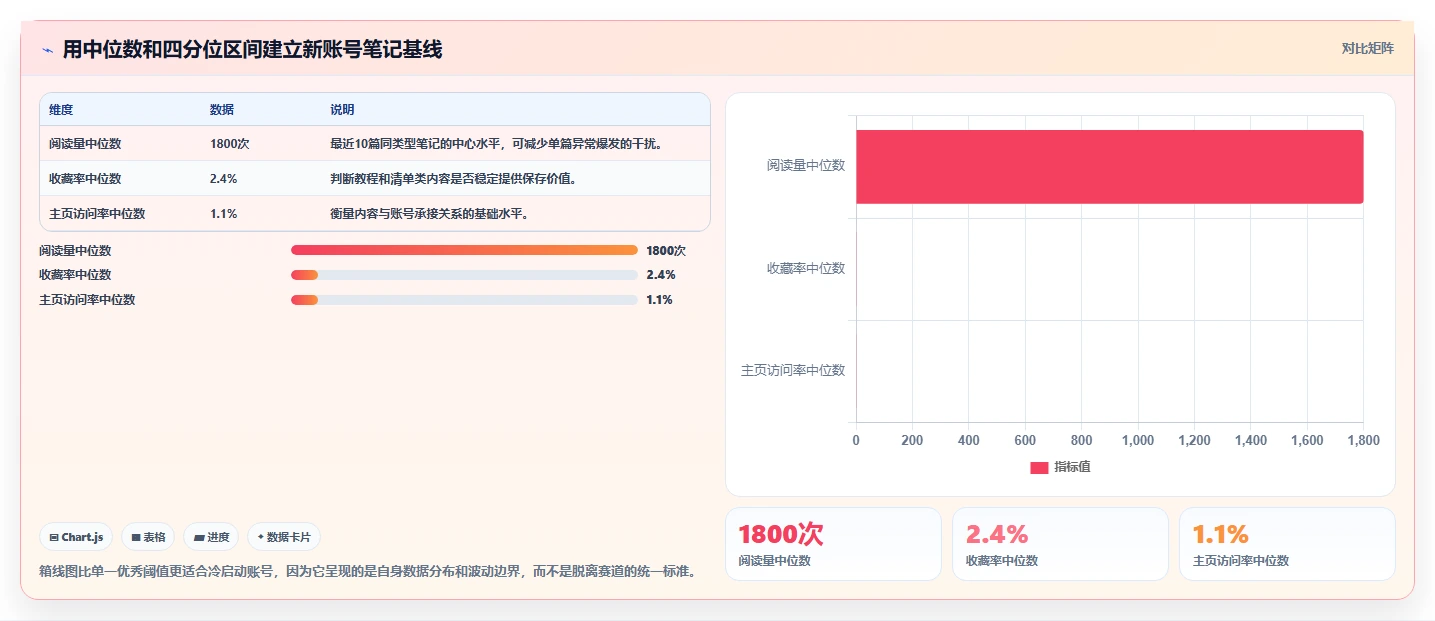Select the 表格 tag chip

click(148, 537)
